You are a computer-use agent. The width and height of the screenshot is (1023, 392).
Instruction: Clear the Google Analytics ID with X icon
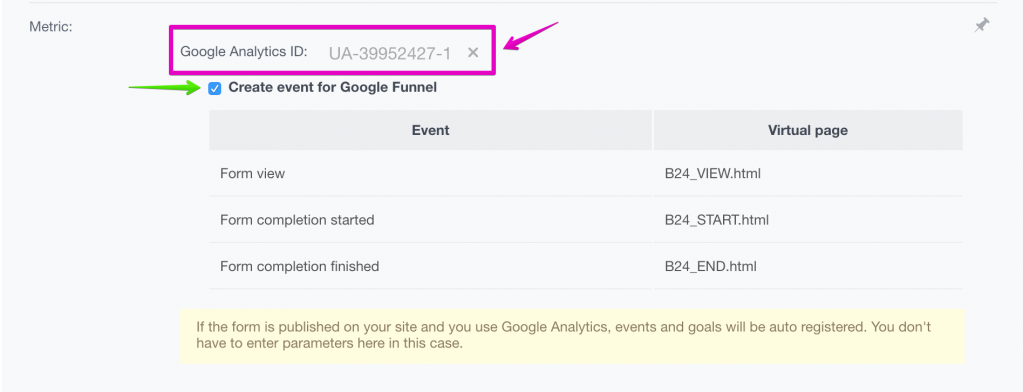(x=473, y=53)
